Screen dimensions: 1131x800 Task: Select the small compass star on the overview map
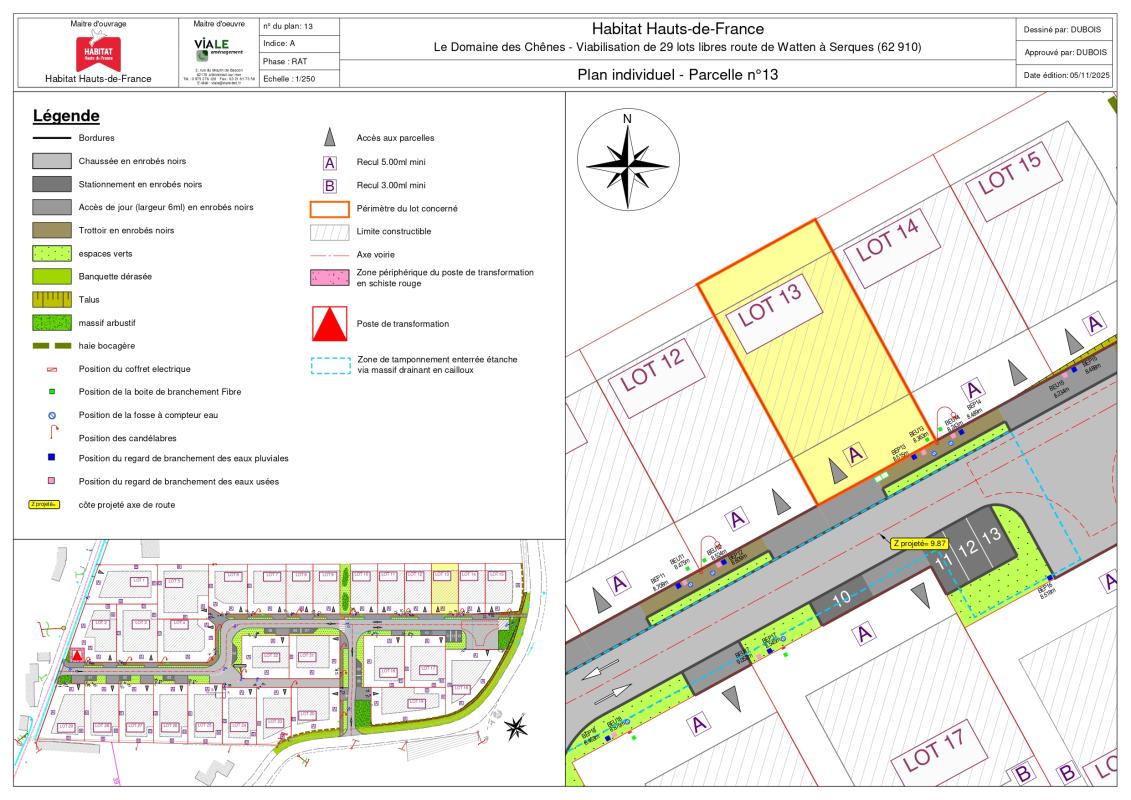point(516,726)
